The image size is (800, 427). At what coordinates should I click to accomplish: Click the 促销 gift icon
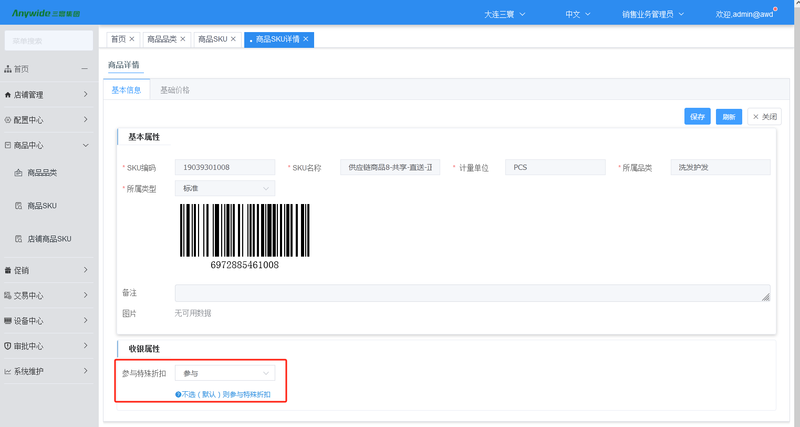8,270
